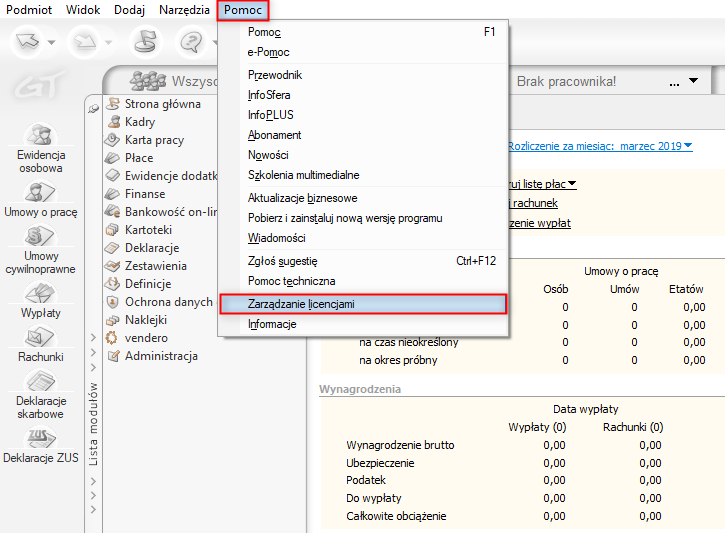This screenshot has height=533, width=725.
Task: Click Całkowite obciążenie row label
Action: [x=396, y=516]
